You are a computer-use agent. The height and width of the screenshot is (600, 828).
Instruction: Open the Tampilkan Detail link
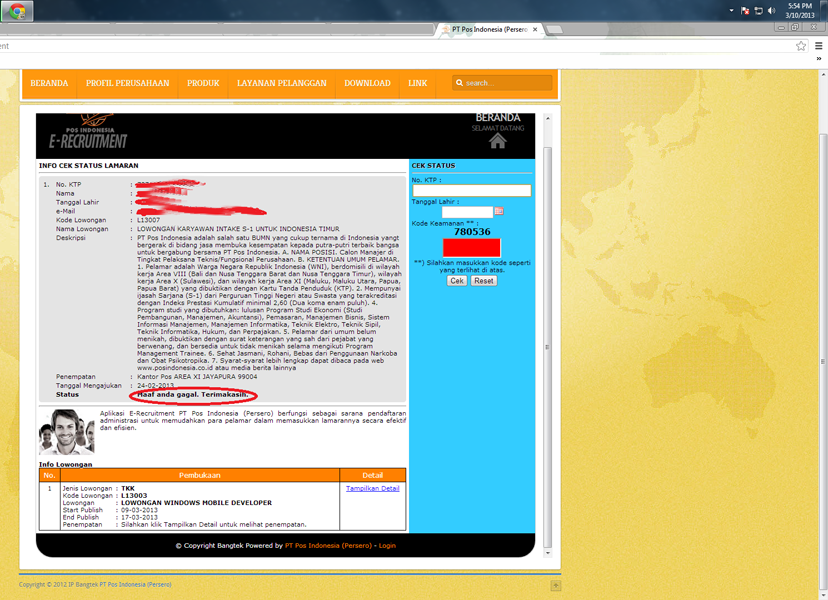pyautogui.click(x=372, y=489)
